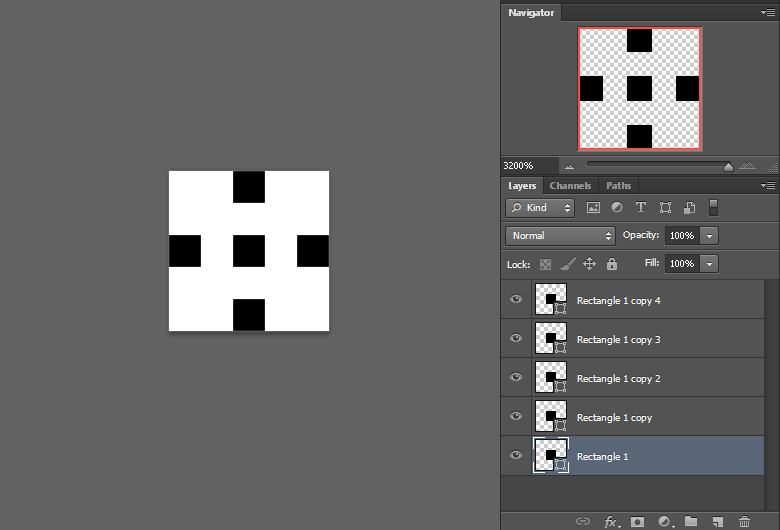Click the Add layer style fx icon
780x530 pixels.
click(610, 521)
